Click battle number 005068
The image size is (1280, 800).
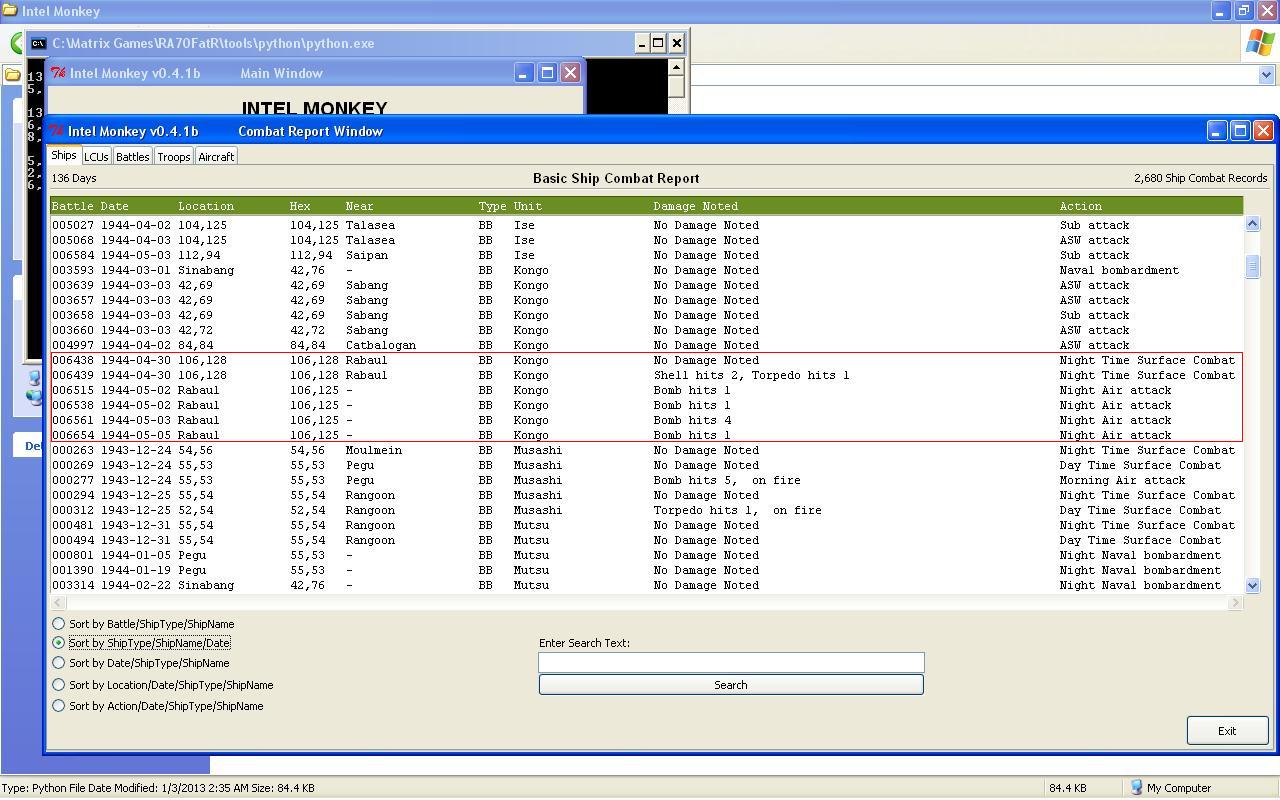point(73,240)
